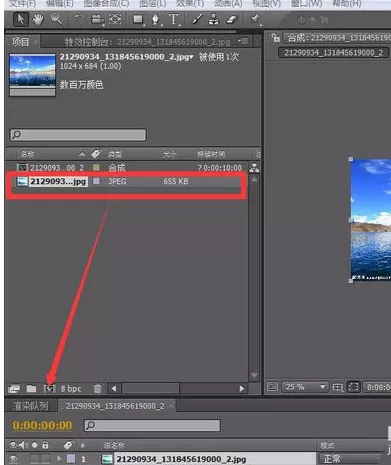
Task: Select the Puppet Pin tool
Action: (255, 19)
